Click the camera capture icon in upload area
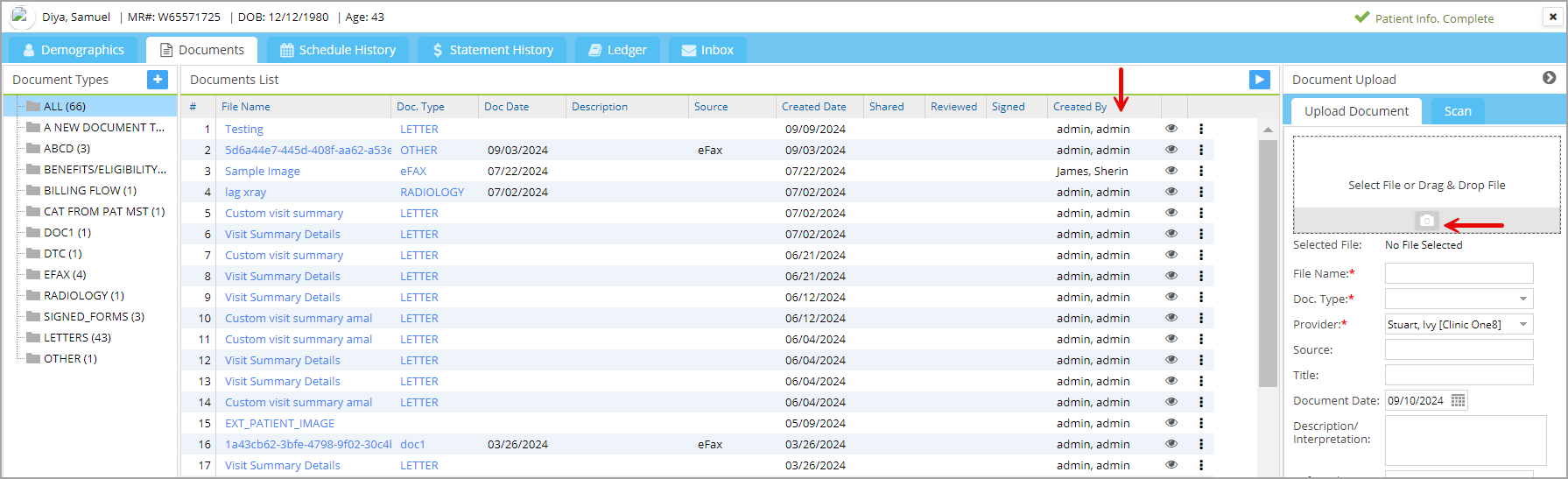The height and width of the screenshot is (479, 1568). (1426, 221)
